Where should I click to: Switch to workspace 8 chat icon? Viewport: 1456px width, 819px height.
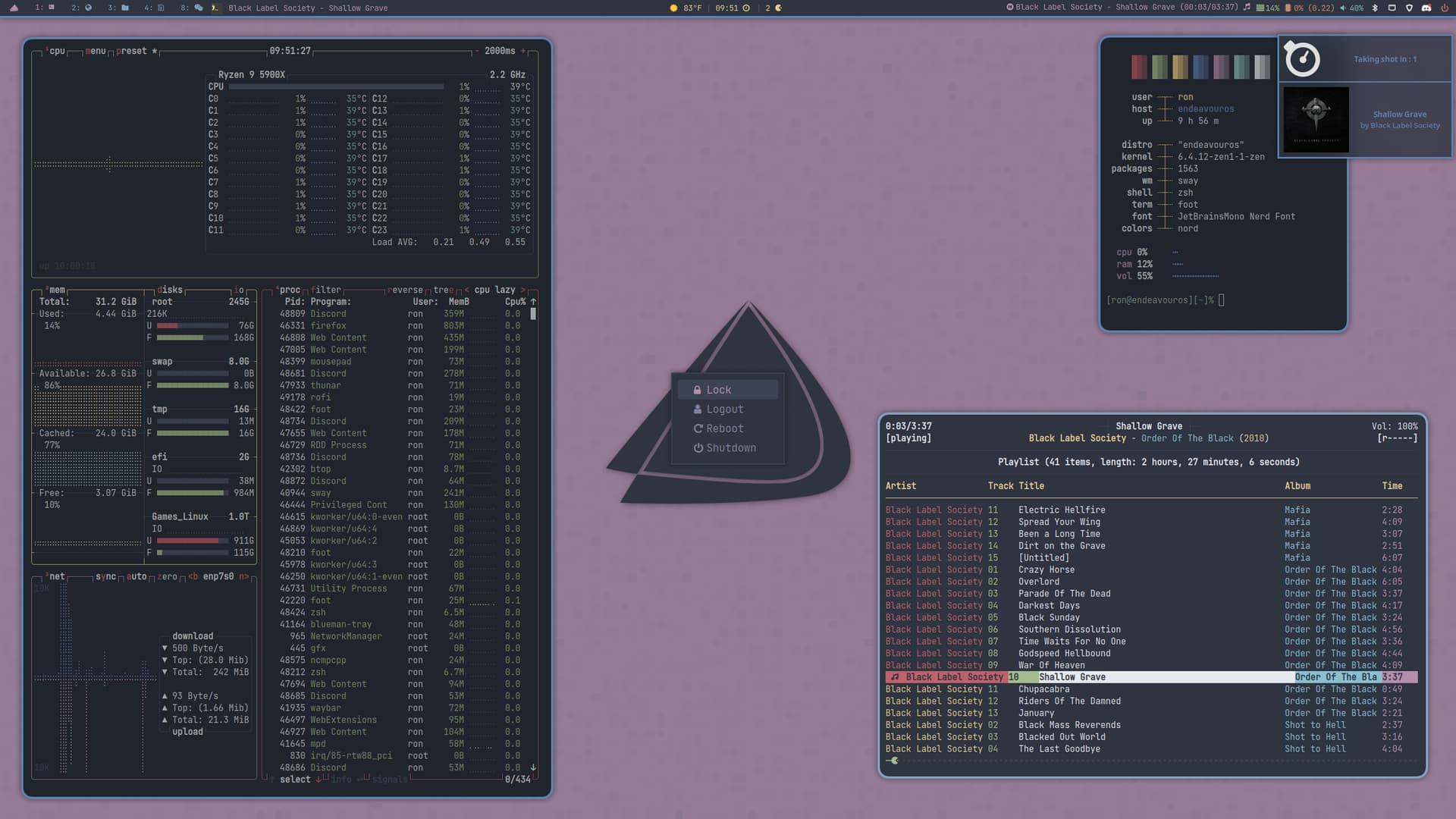(x=199, y=8)
